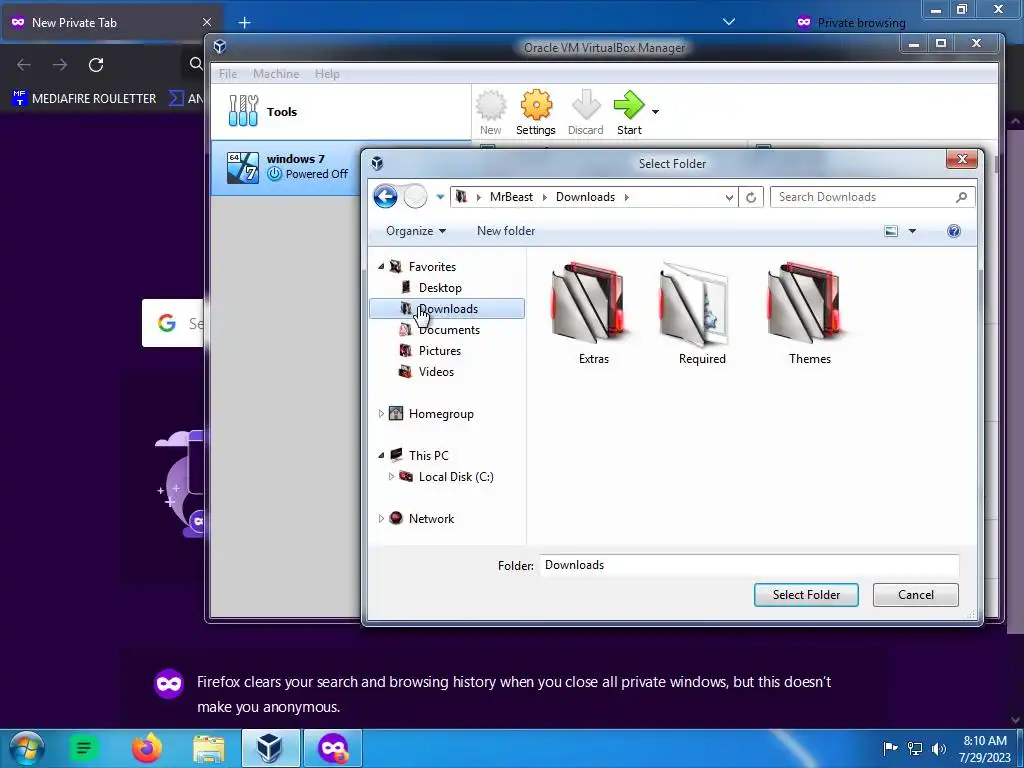This screenshot has height=768, width=1024.
Task: Expand the Homegroup node
Action: tap(381, 414)
